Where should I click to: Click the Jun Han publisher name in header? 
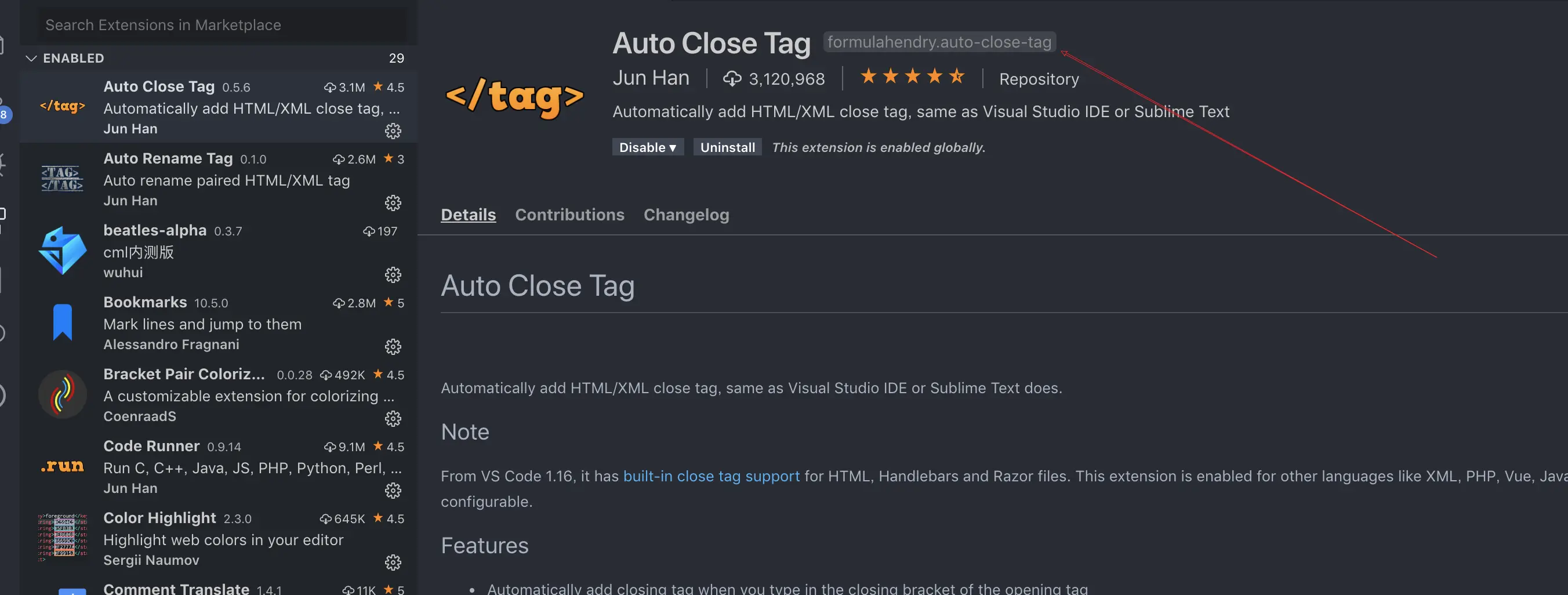651,78
